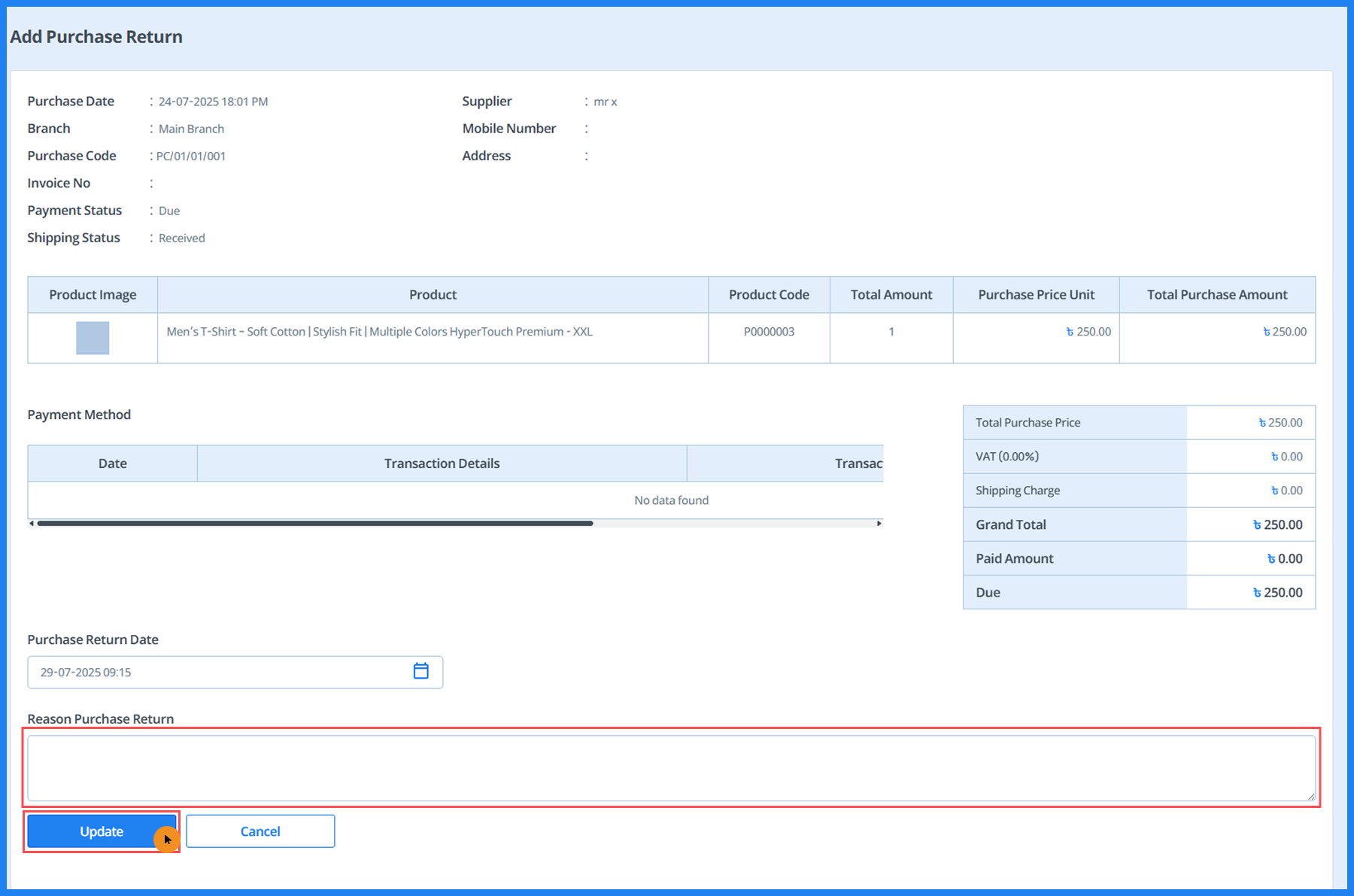Click the payment table horizontal scrollbar thumb
The height and width of the screenshot is (896, 1354).
point(316,523)
